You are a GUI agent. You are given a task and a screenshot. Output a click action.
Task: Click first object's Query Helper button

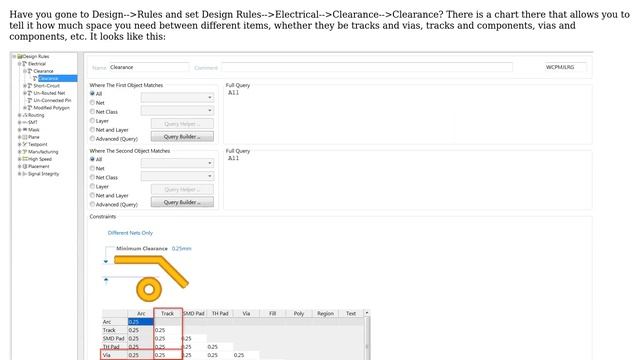(182, 124)
